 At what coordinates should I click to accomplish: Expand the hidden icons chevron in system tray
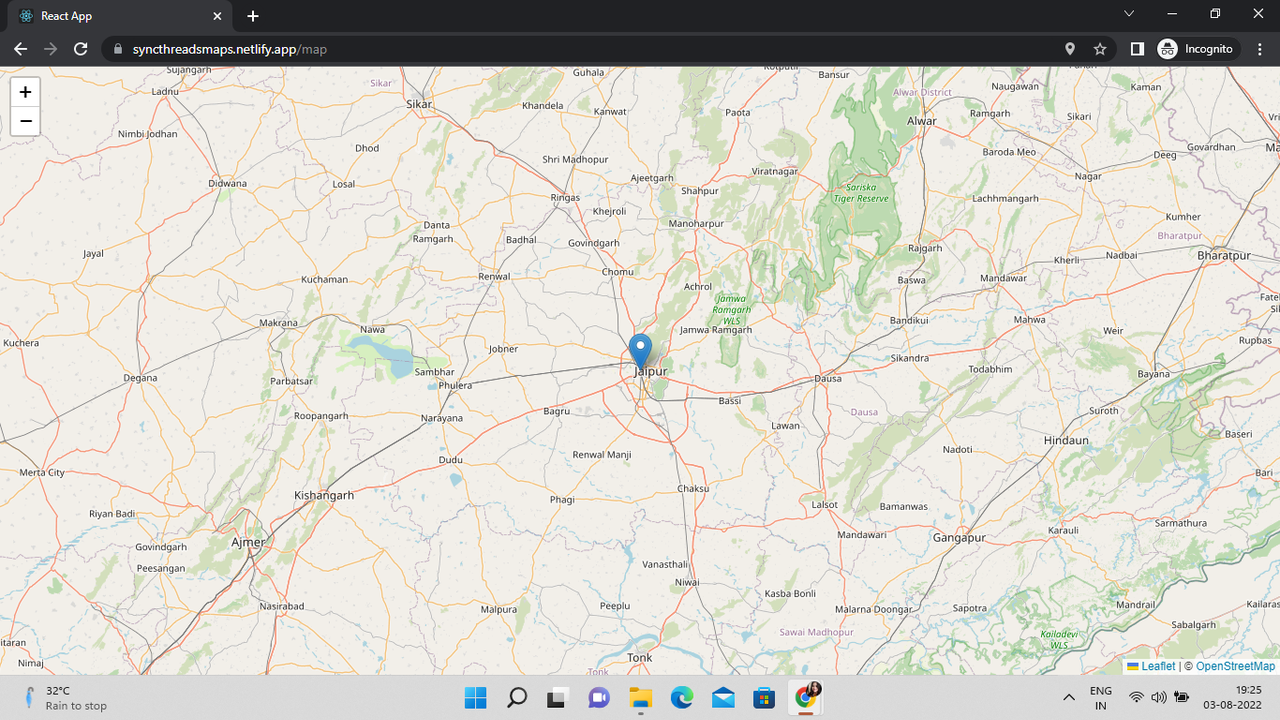(x=1069, y=698)
